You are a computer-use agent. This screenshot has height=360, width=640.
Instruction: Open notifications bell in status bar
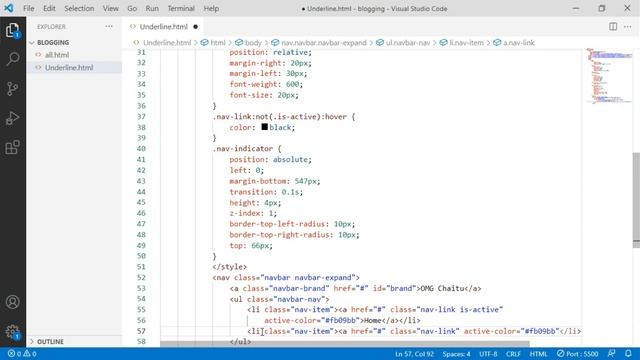coord(628,354)
